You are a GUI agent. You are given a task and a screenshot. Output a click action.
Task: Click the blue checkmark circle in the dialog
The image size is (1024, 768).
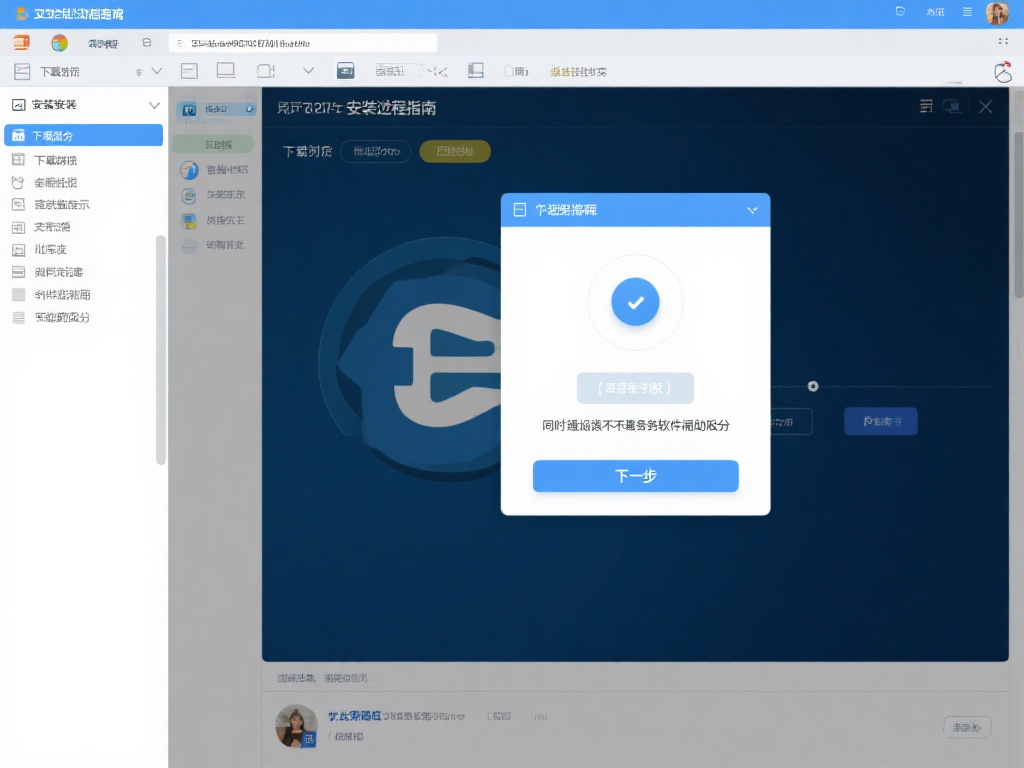pyautogui.click(x=635, y=301)
